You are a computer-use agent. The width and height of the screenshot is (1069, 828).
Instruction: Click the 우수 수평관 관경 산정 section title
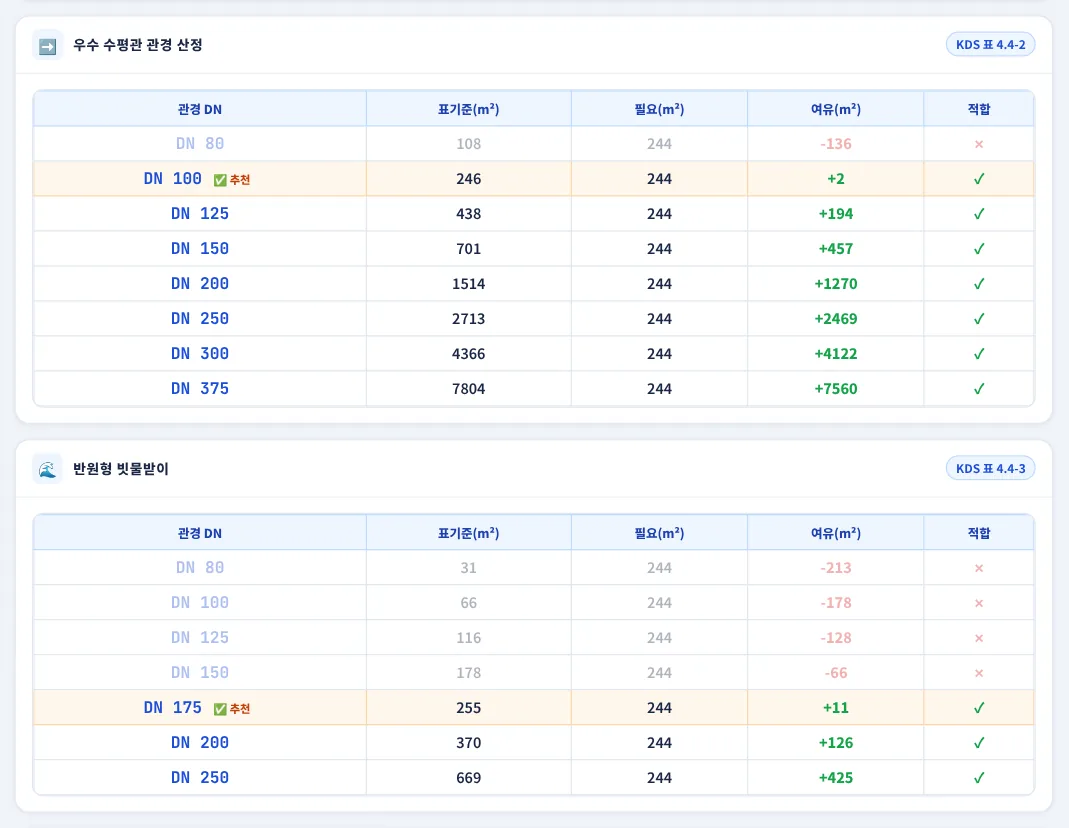[138, 45]
